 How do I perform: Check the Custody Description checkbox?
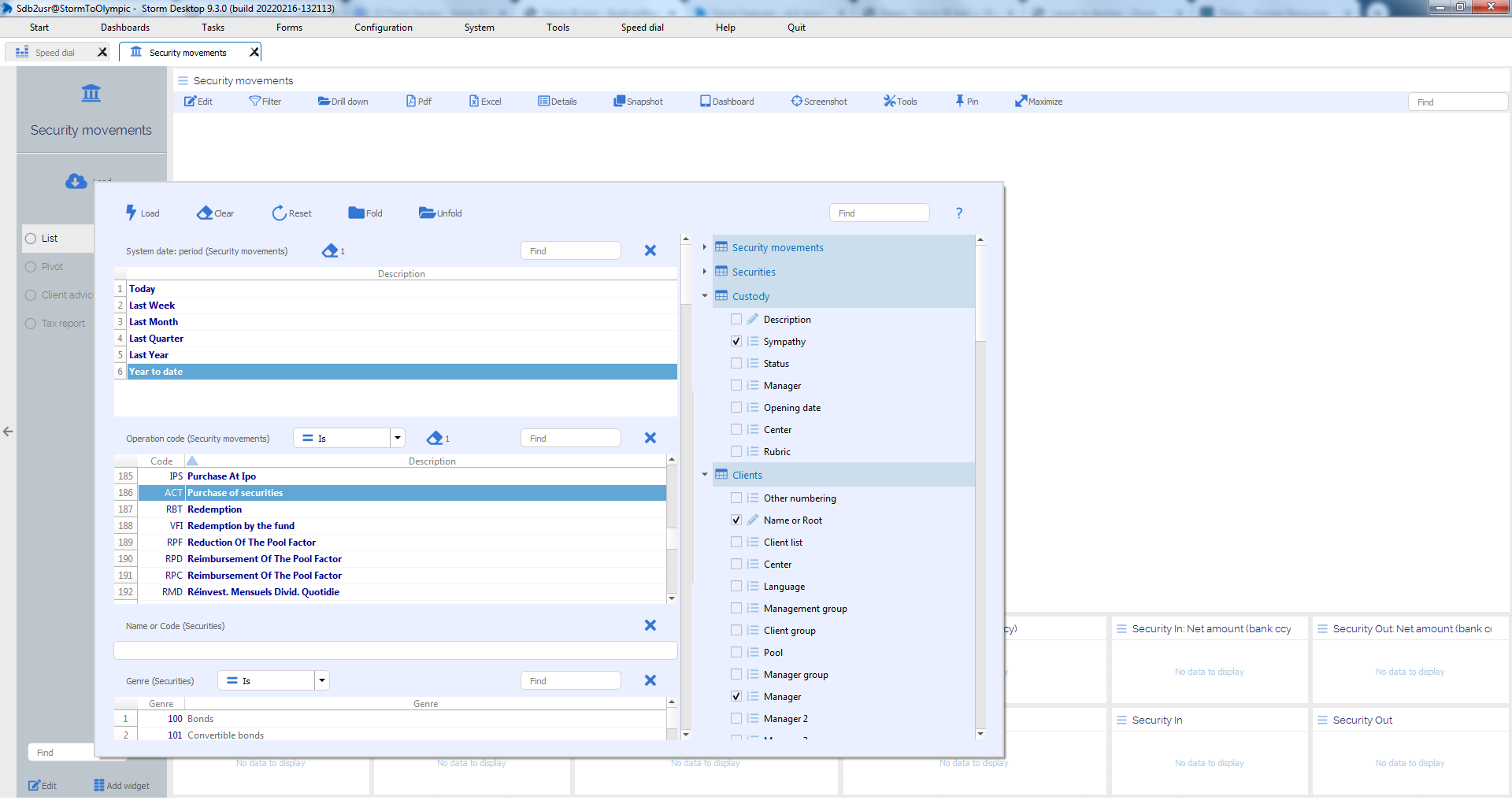click(736, 319)
